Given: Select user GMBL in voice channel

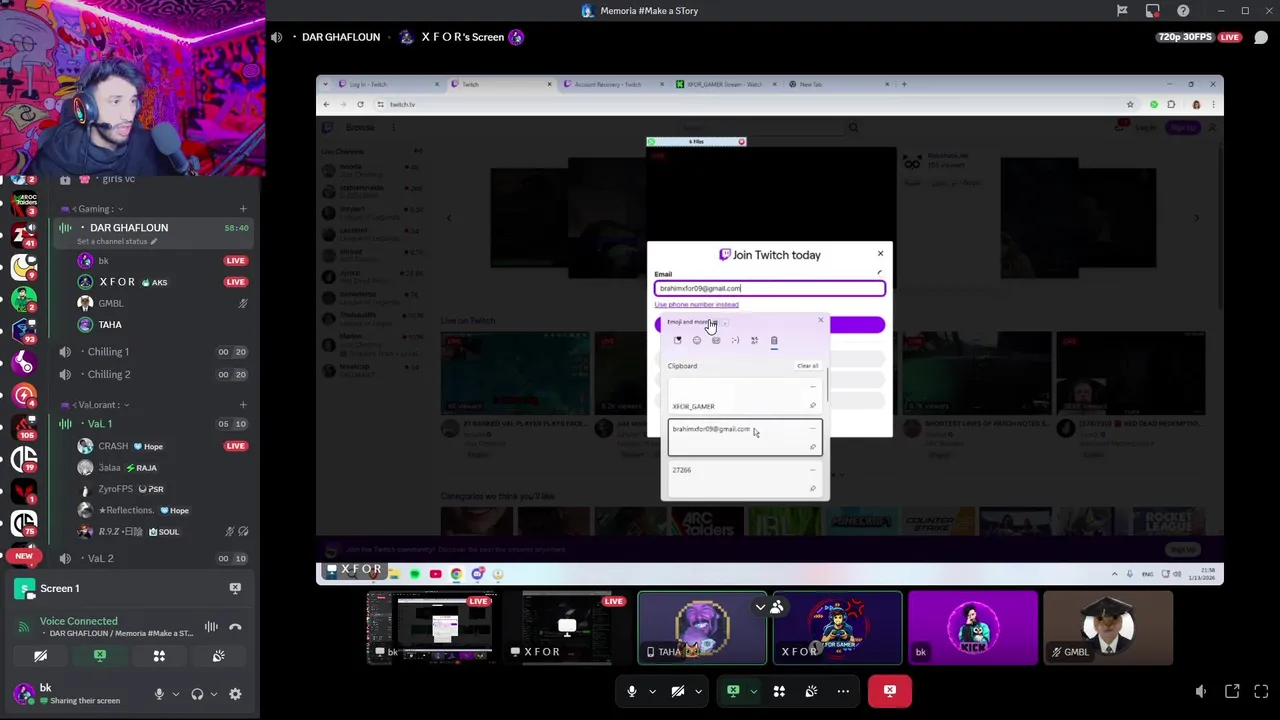Looking at the screenshot, I should pyautogui.click(x=162, y=303).
